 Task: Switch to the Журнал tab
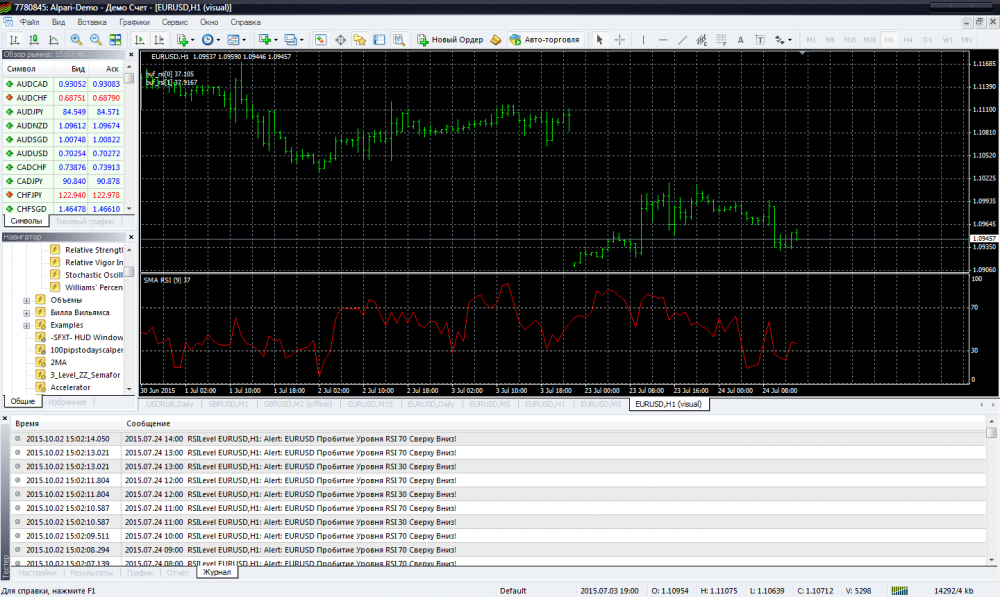tap(216, 573)
